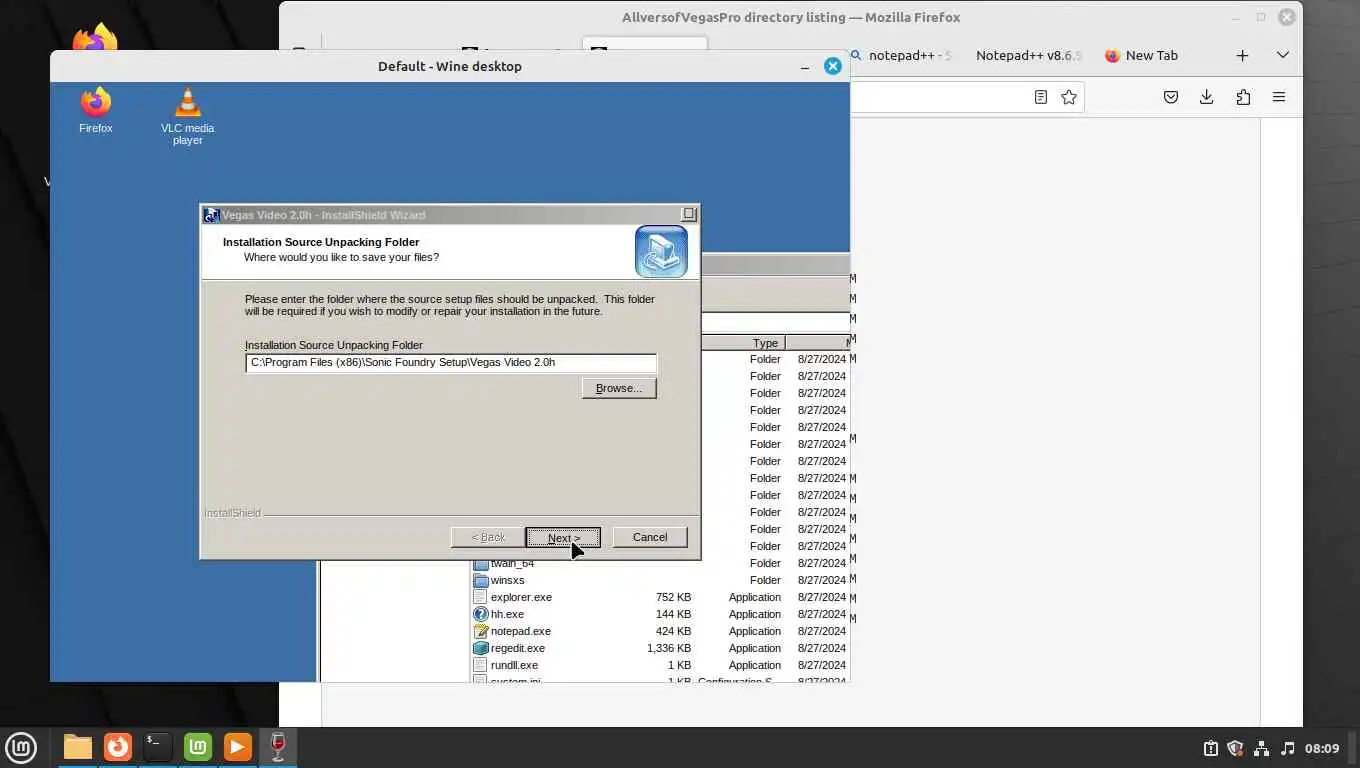Click the InstallShield computer graphic in wizard header
This screenshot has width=1360, height=768.
(661, 251)
